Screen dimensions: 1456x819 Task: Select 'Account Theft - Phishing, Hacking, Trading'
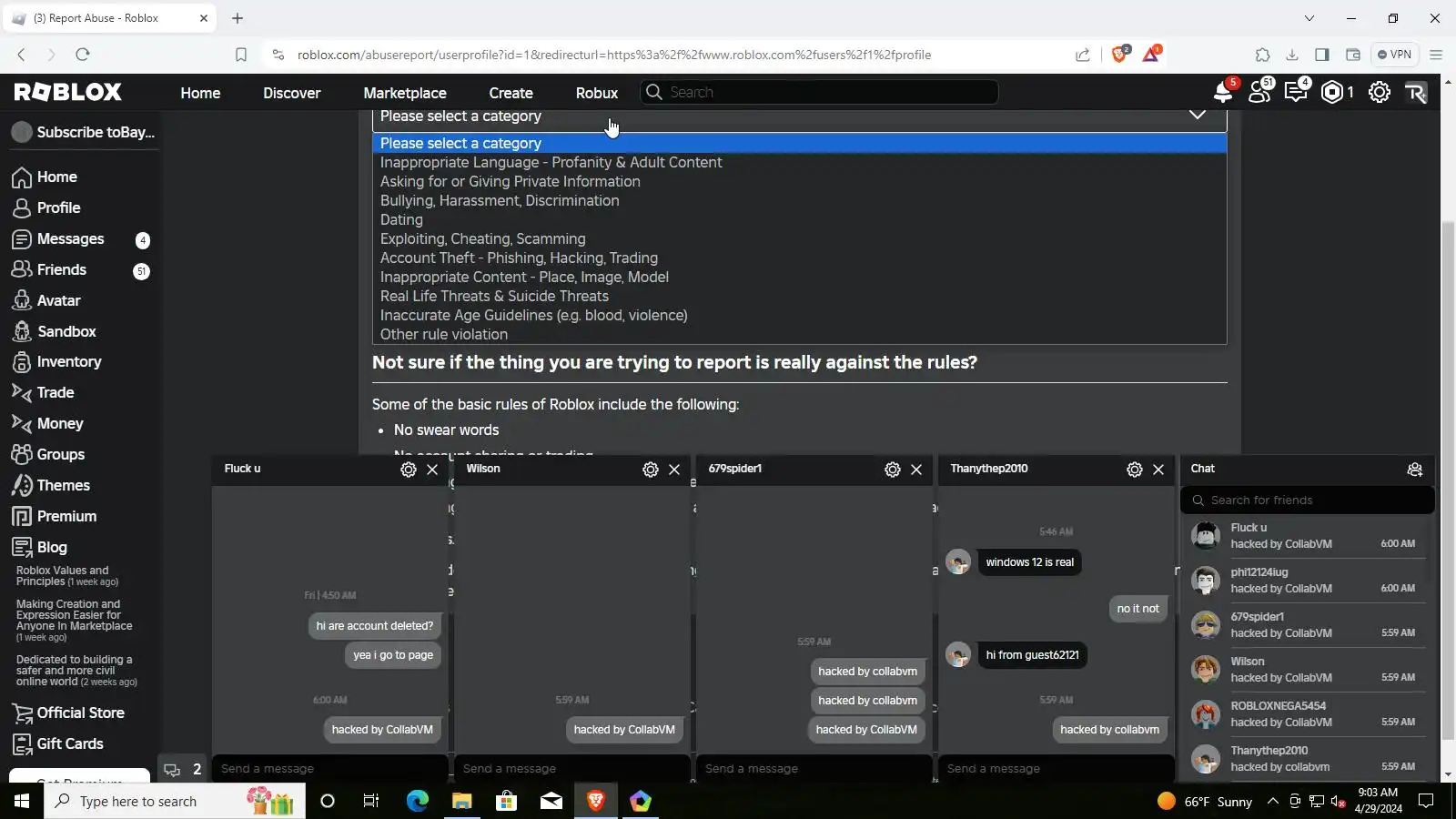799,258
